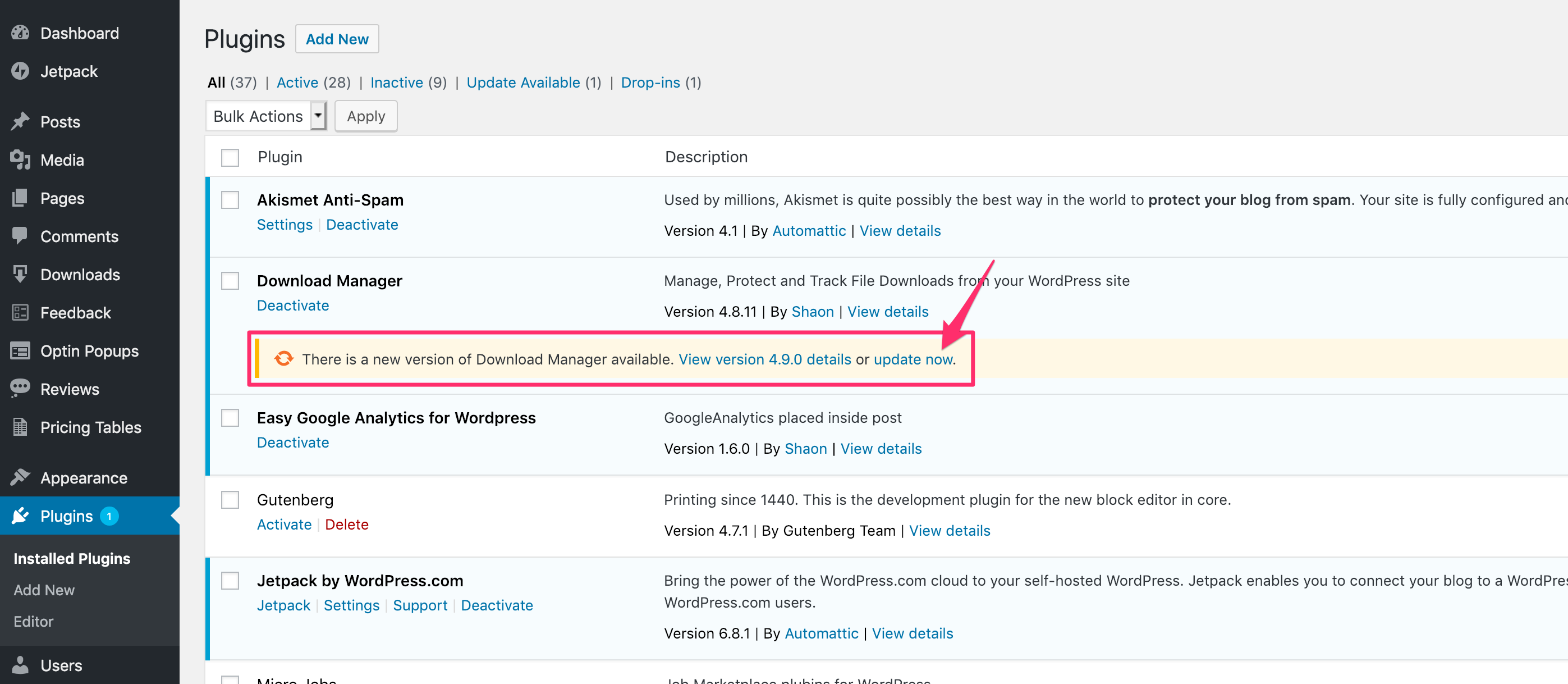Click the Posts pushpin icon

[20, 122]
